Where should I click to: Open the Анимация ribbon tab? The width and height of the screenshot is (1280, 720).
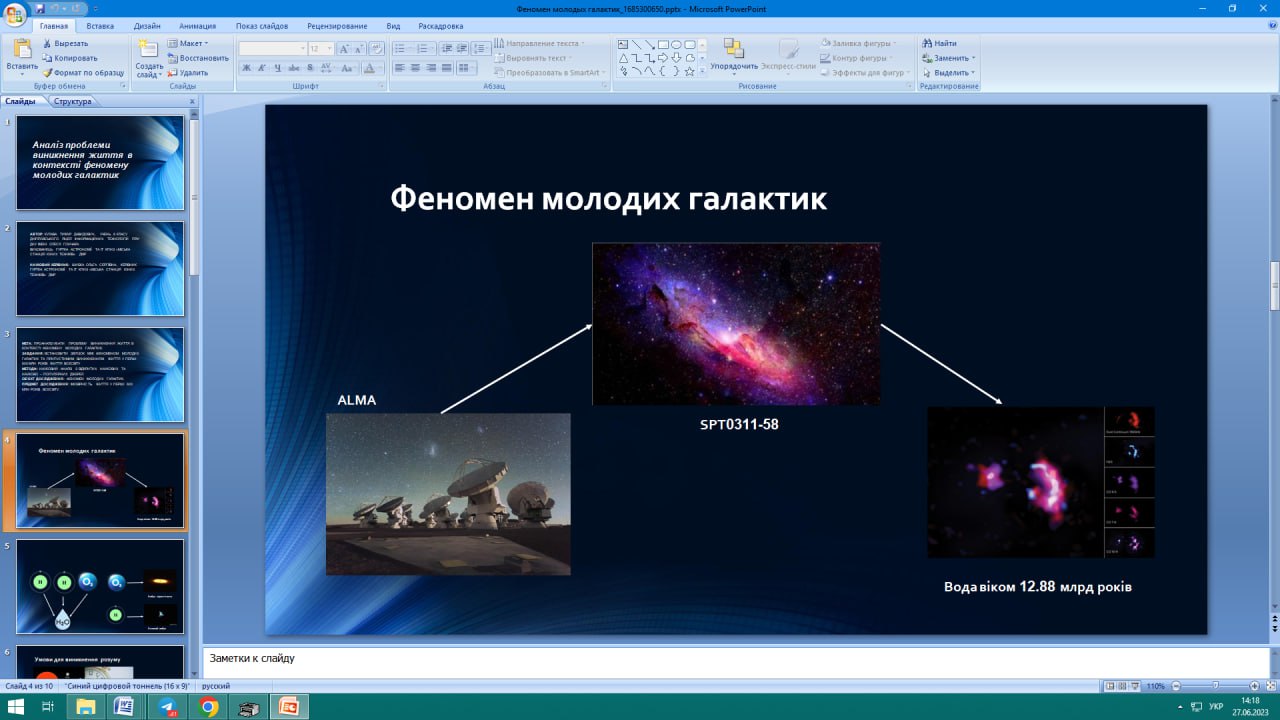click(197, 26)
